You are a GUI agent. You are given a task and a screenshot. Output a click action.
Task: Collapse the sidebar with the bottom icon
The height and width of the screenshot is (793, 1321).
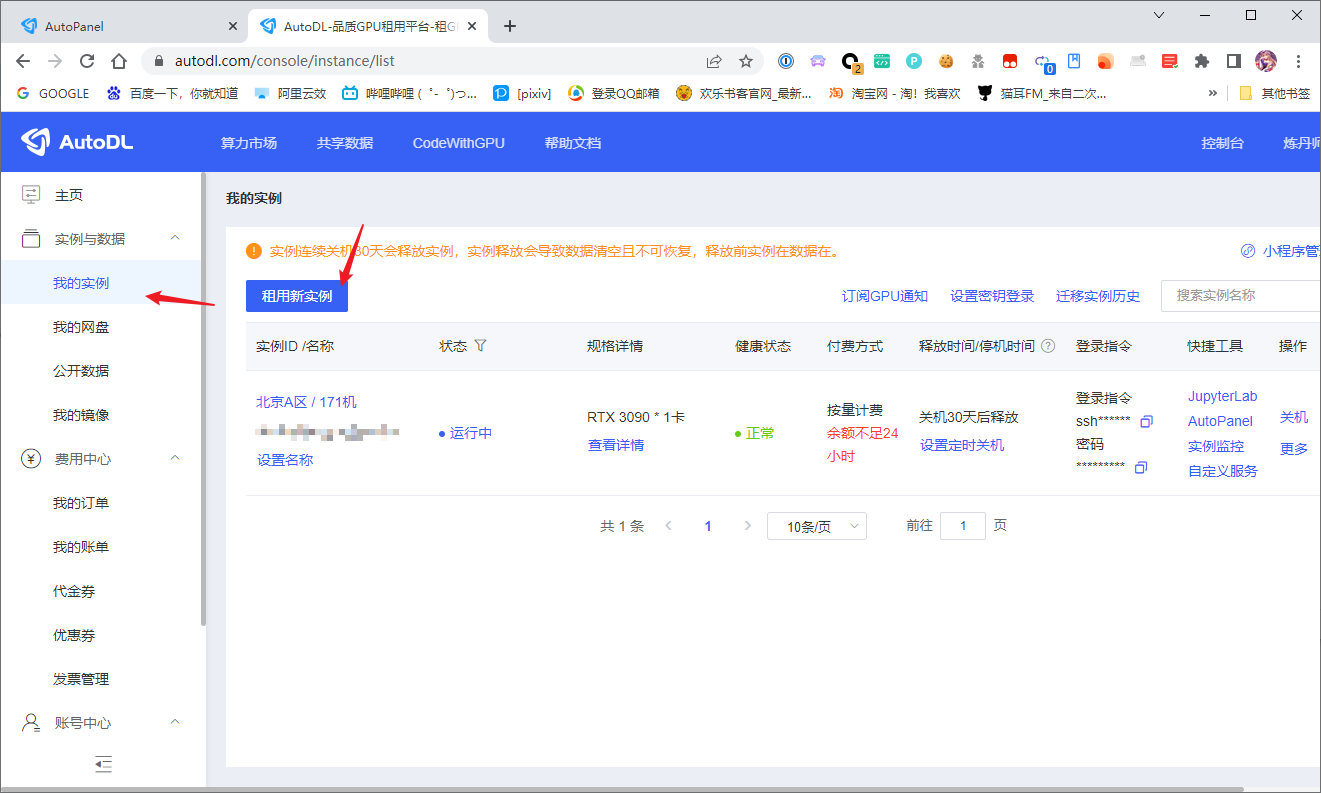click(103, 765)
